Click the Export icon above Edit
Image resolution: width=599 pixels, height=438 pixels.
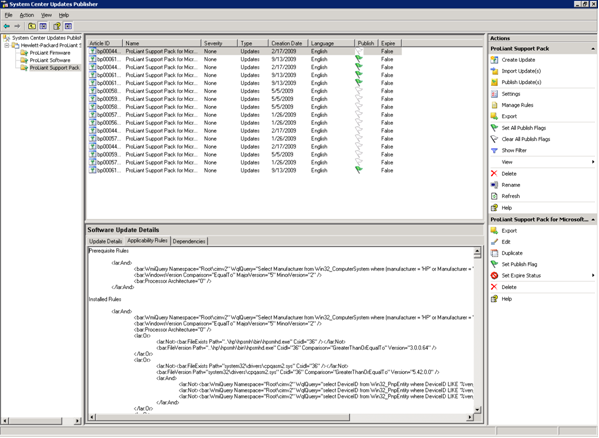pos(494,231)
